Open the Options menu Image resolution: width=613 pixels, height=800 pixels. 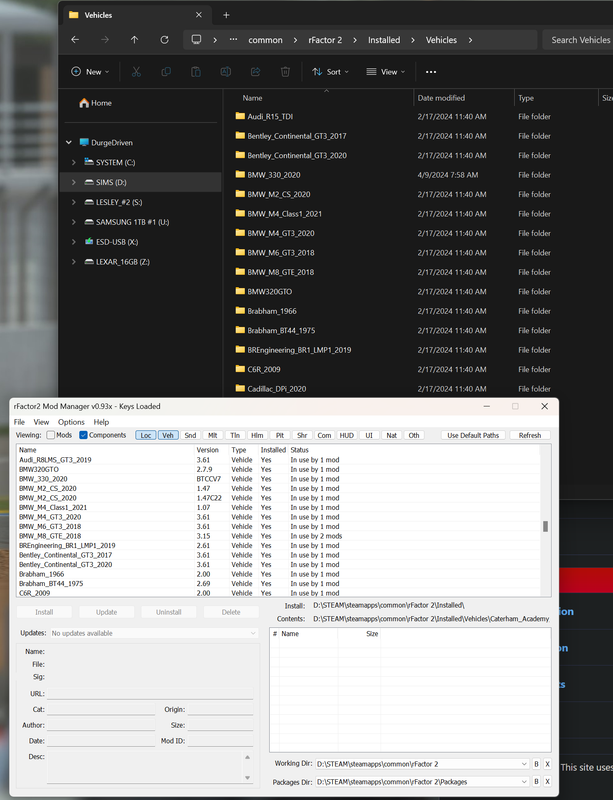tap(71, 422)
